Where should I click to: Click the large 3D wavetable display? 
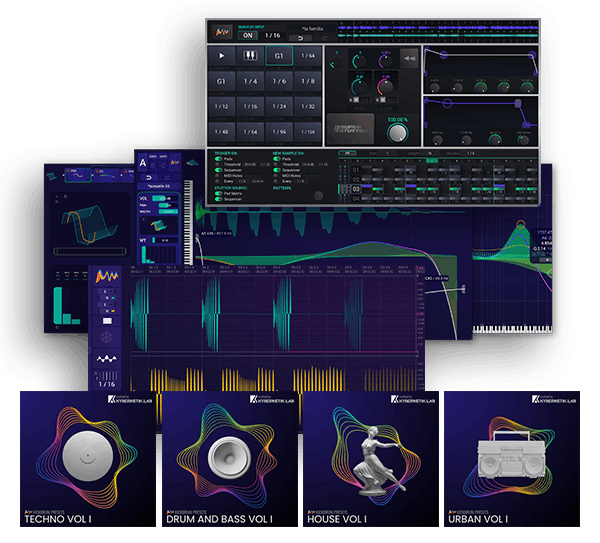(90, 225)
